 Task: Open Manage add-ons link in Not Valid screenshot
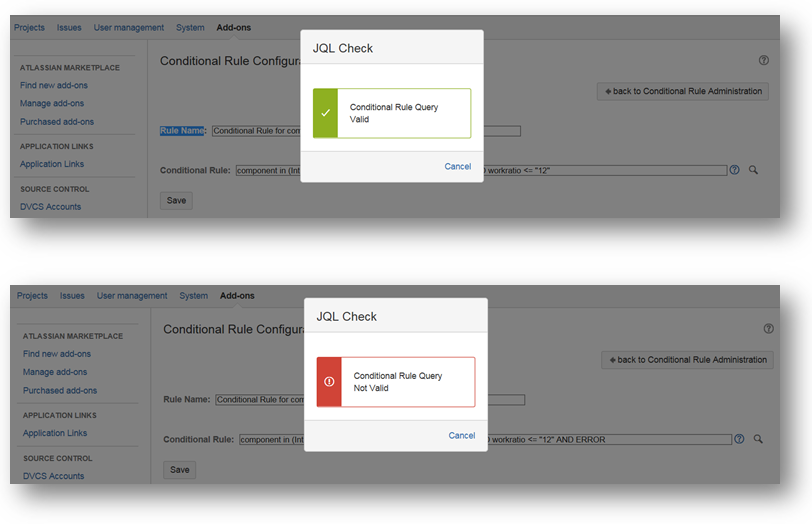55,372
